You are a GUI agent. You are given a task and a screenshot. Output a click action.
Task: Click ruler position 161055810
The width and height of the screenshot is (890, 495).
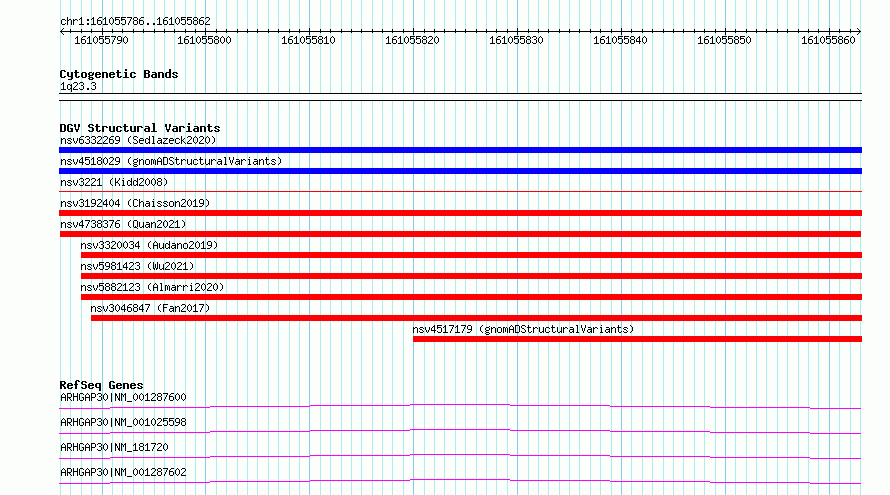pos(308,40)
